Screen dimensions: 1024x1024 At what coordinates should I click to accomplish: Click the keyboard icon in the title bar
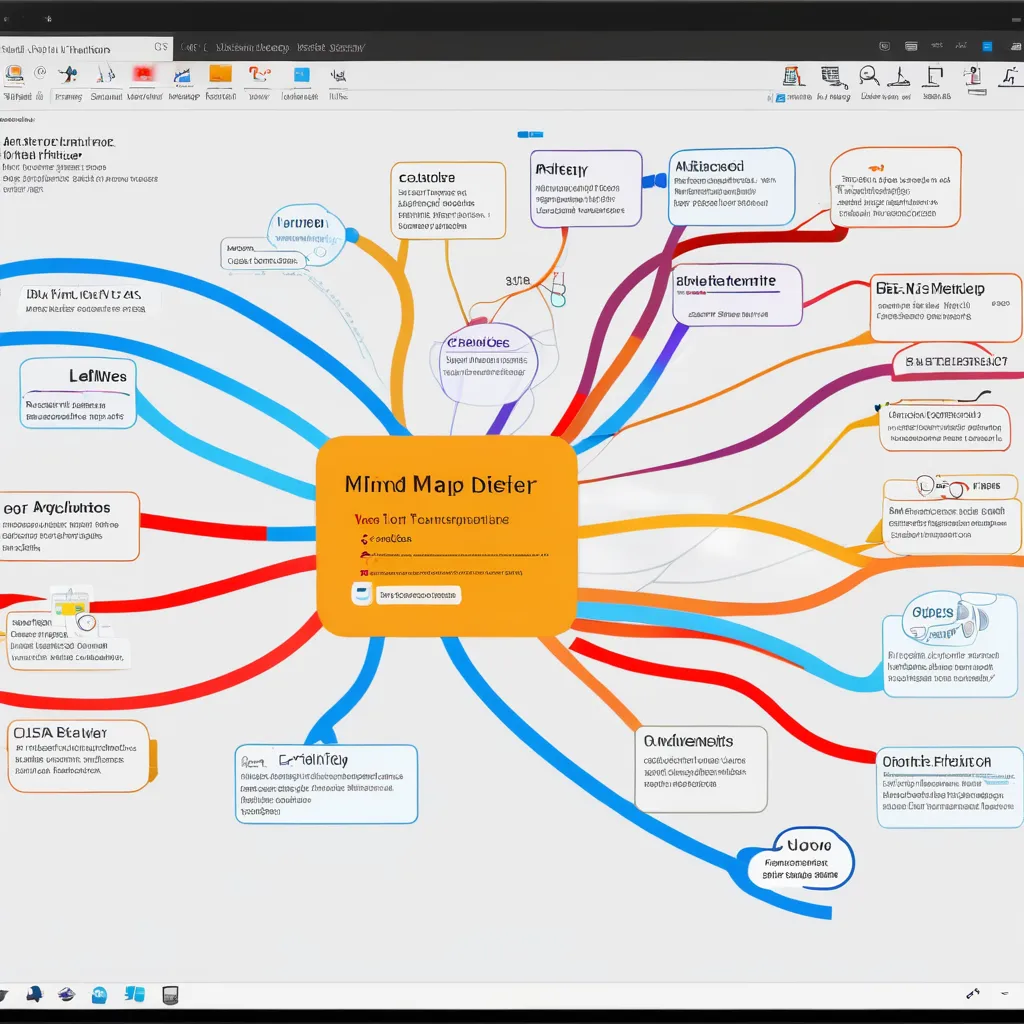[x=911, y=46]
